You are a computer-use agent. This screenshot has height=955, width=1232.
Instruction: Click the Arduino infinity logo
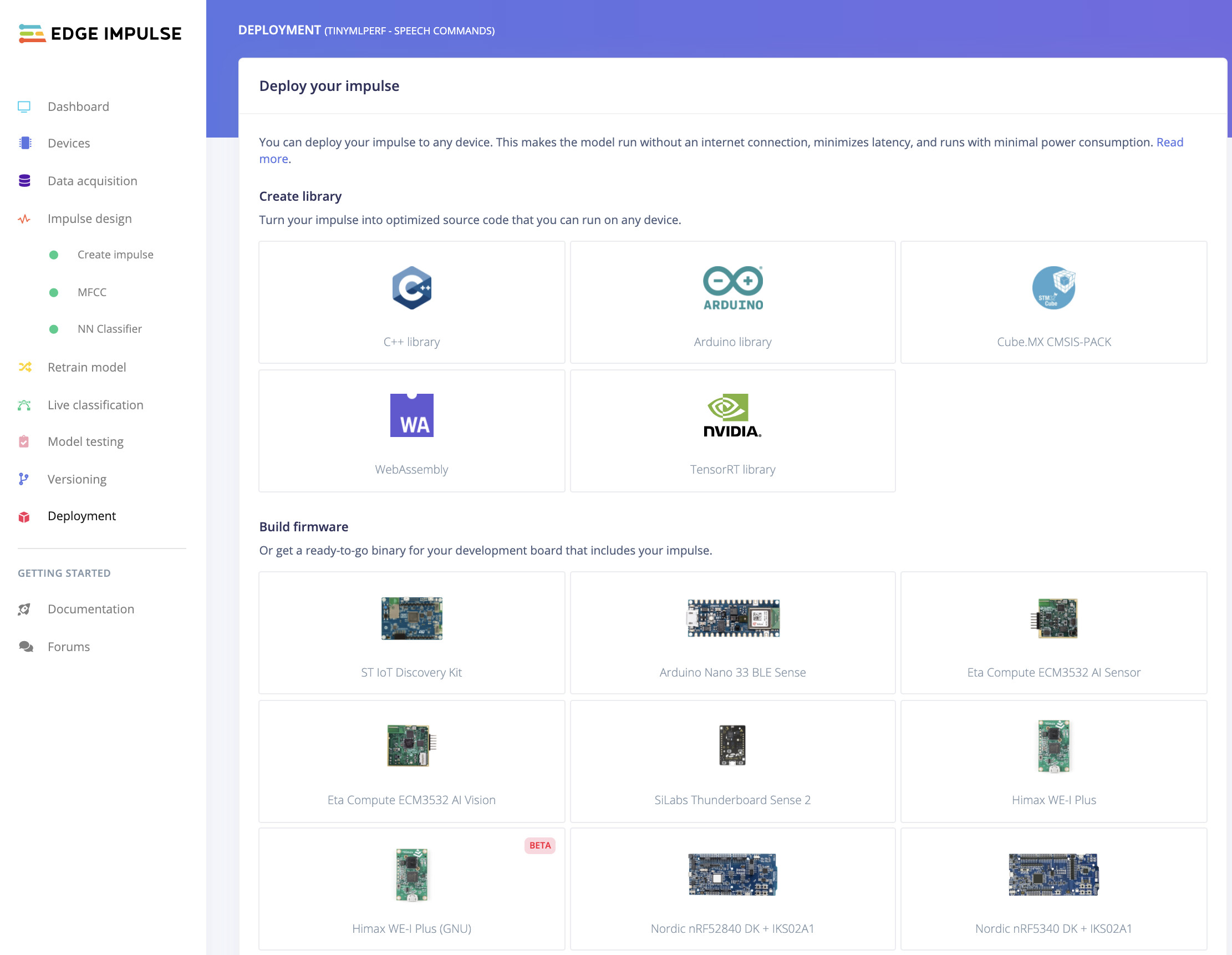[x=733, y=288]
